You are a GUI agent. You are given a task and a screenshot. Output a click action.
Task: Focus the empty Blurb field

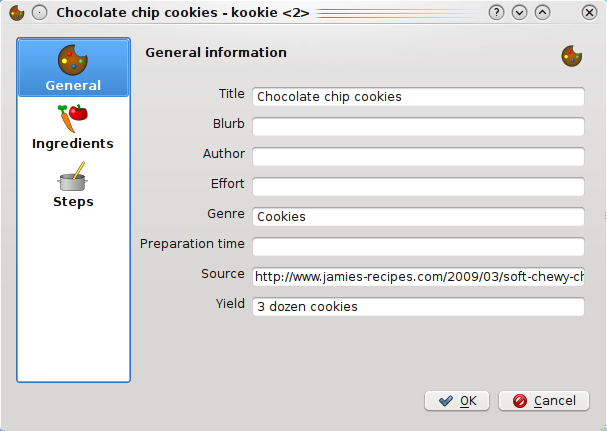pos(418,127)
